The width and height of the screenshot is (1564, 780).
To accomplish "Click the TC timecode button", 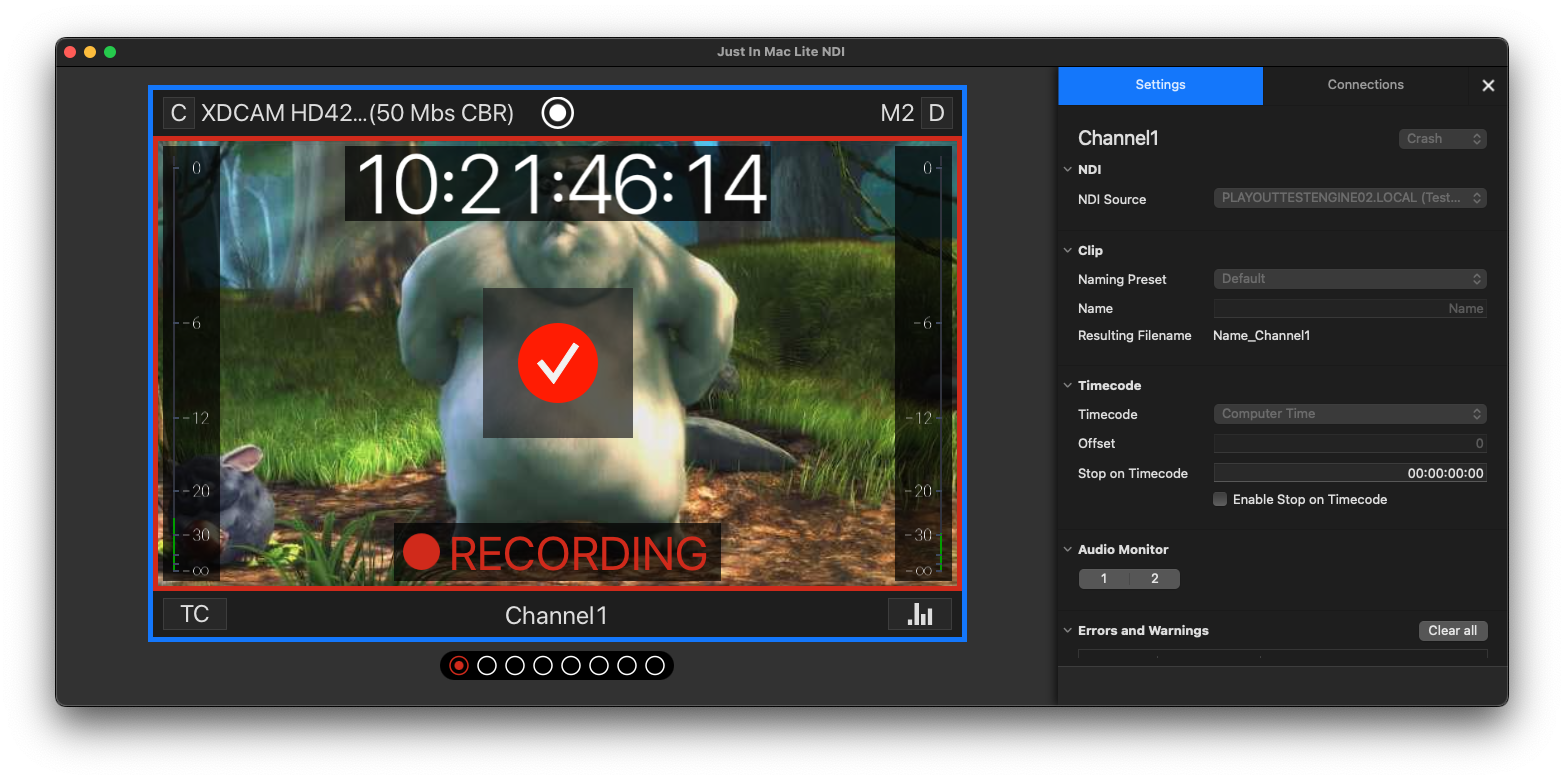I will coord(195,614).
